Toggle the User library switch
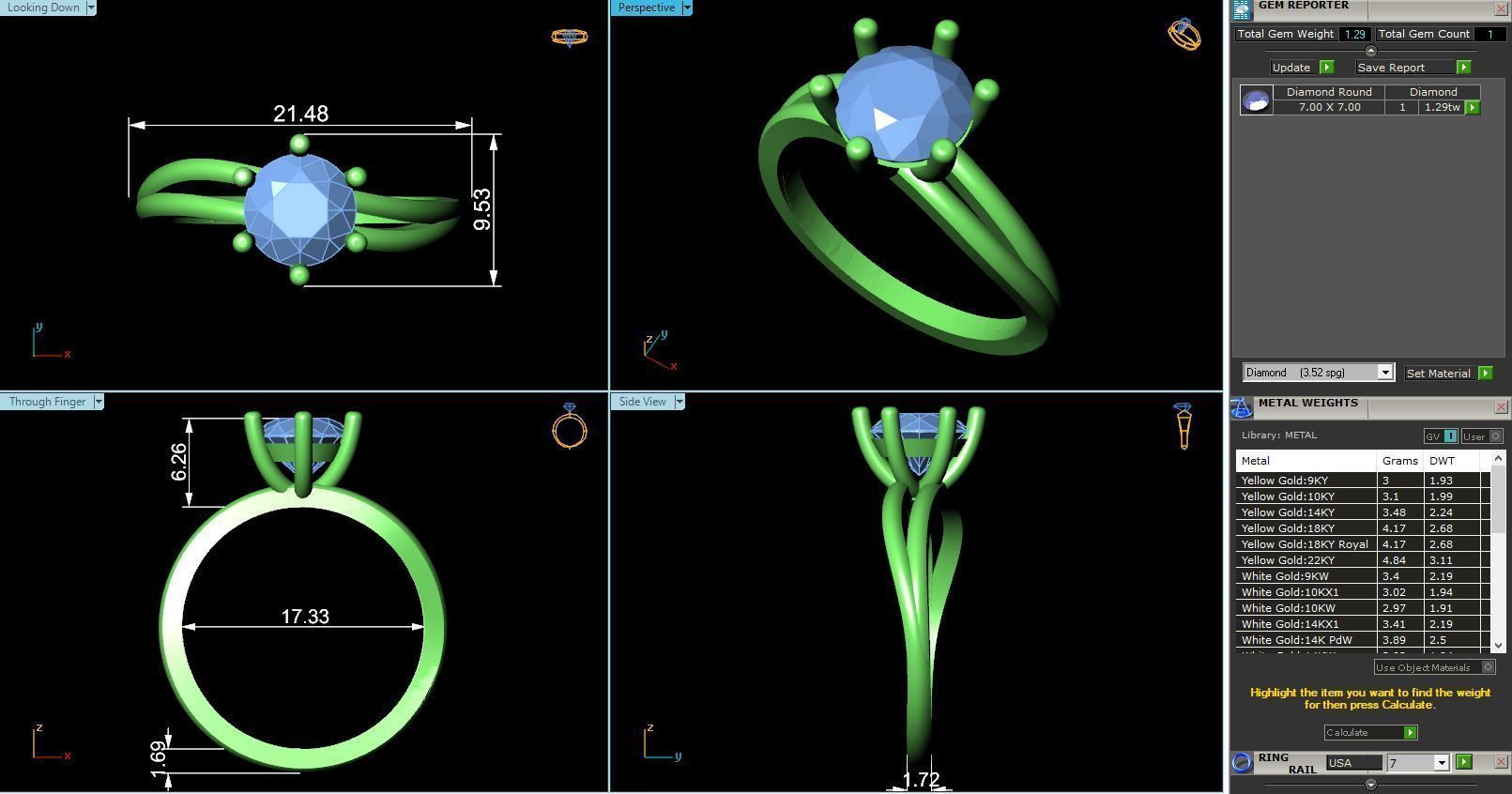Viewport: 1512px width, 794px height. [x=1482, y=436]
